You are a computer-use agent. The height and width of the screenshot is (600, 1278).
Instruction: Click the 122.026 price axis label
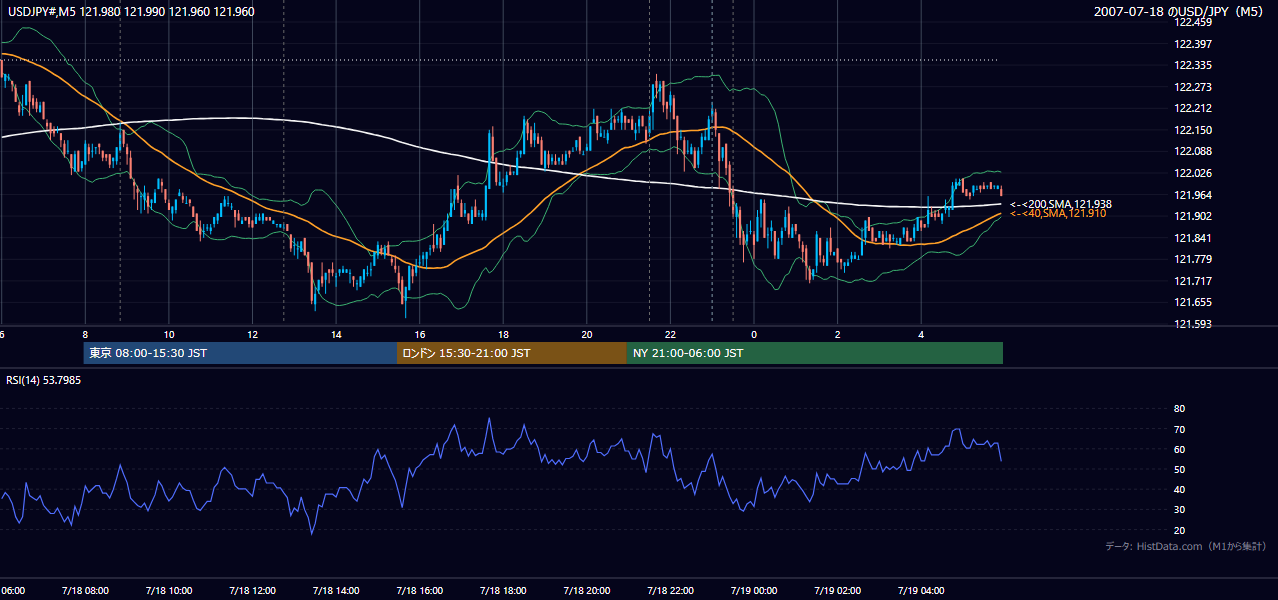(1191, 174)
